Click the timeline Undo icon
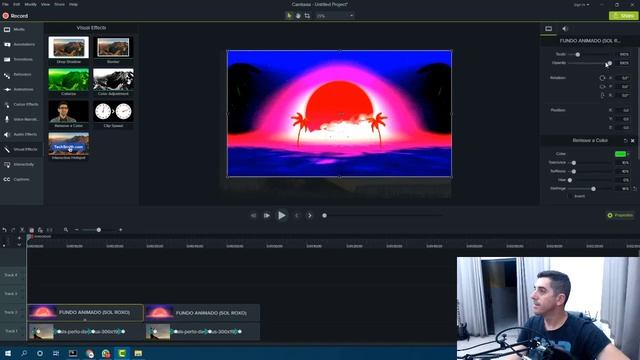The height and width of the screenshot is (360, 640). coord(4,230)
